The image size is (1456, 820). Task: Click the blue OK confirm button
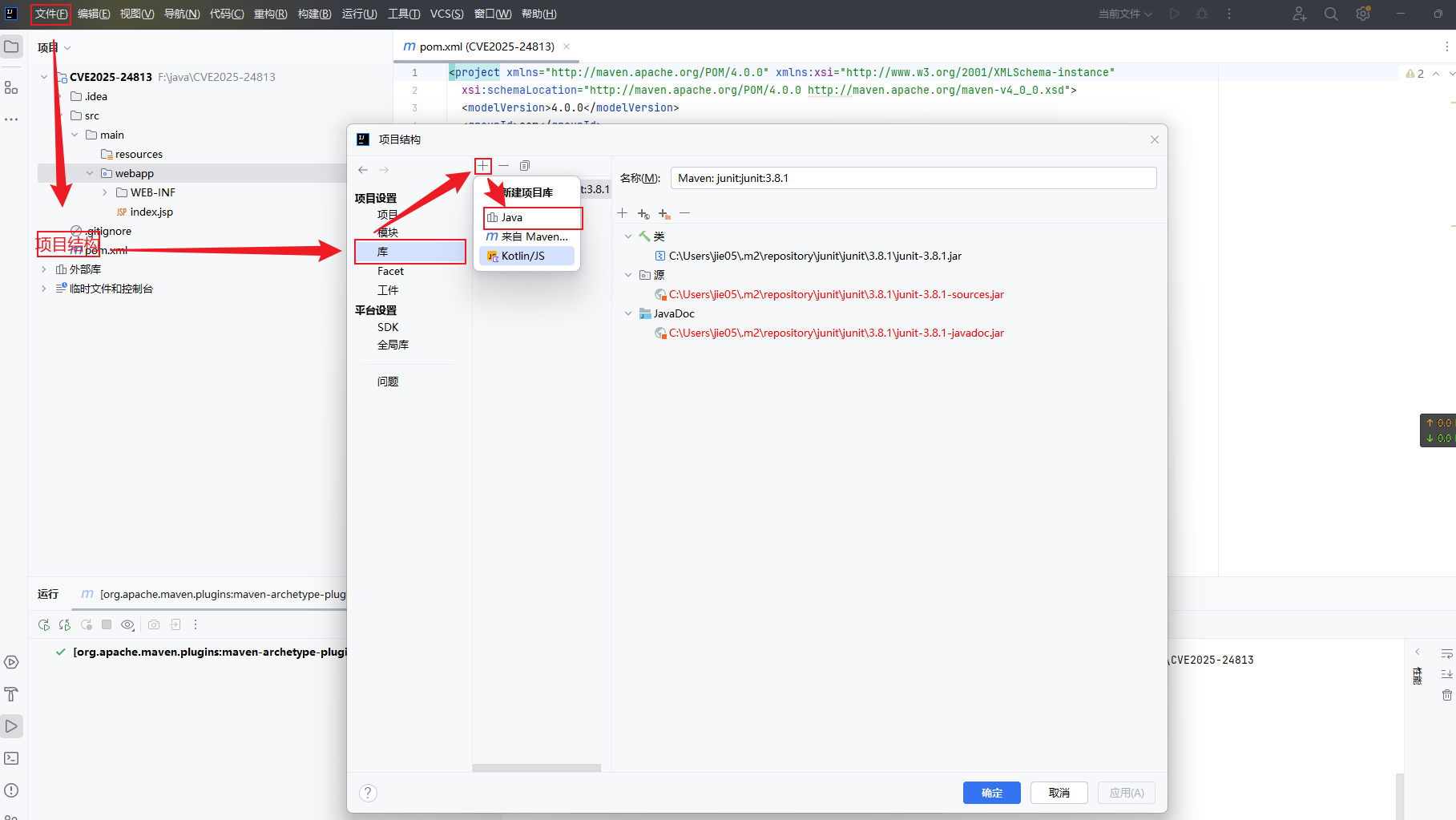coord(992,793)
